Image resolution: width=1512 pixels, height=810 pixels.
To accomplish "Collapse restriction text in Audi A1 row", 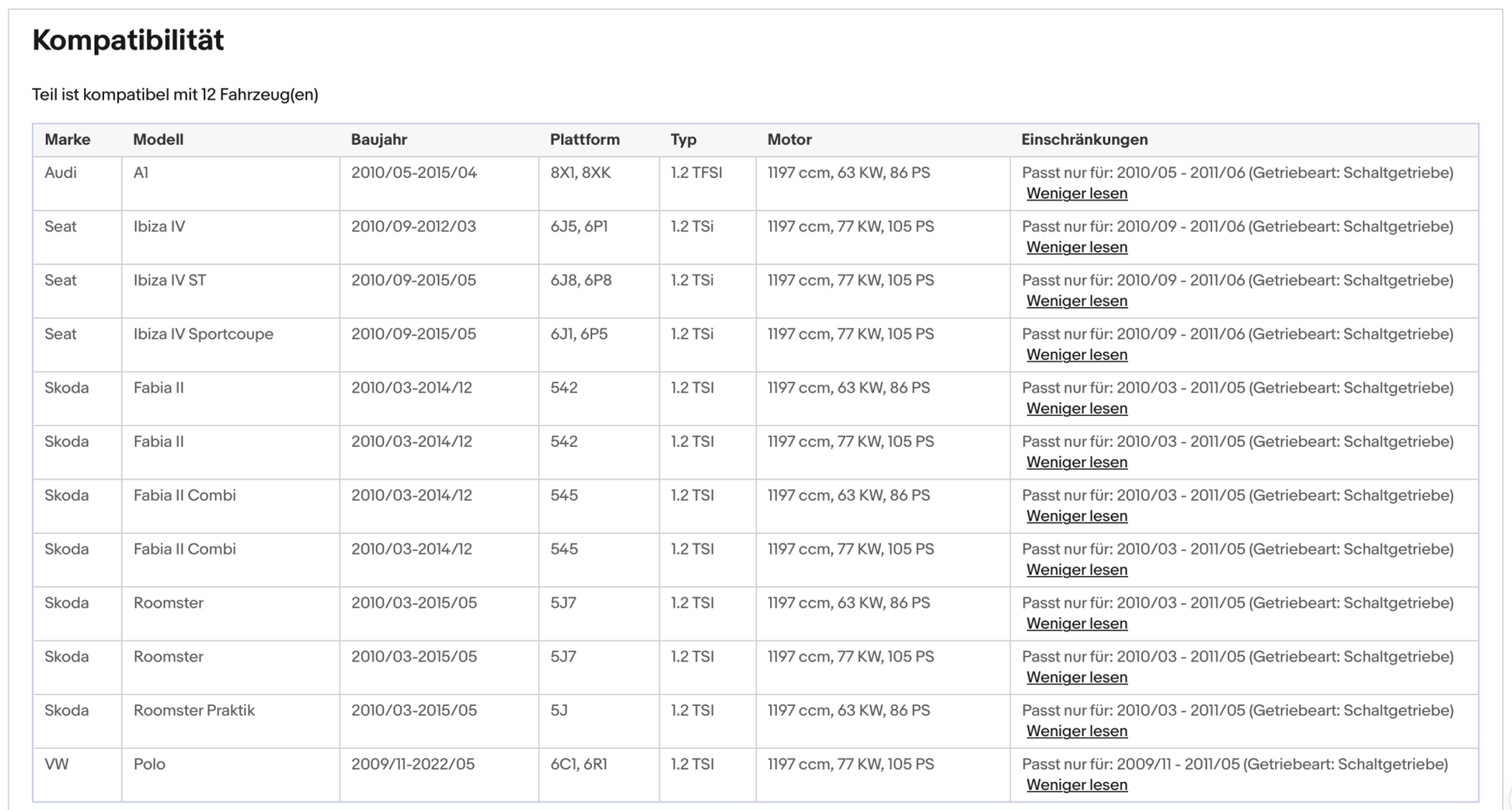I will point(1076,194).
